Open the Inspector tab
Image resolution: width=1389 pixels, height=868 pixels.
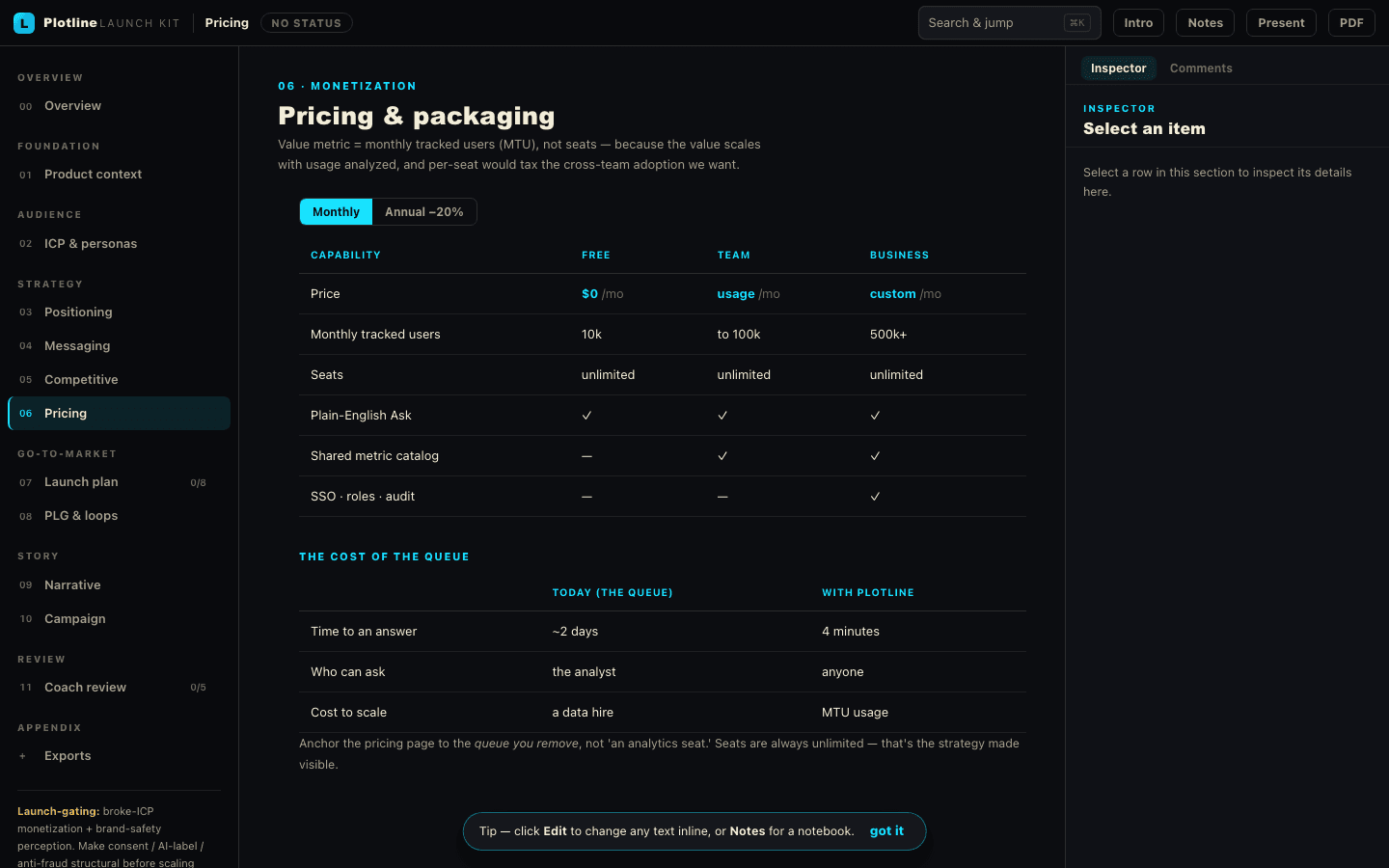click(x=1118, y=68)
